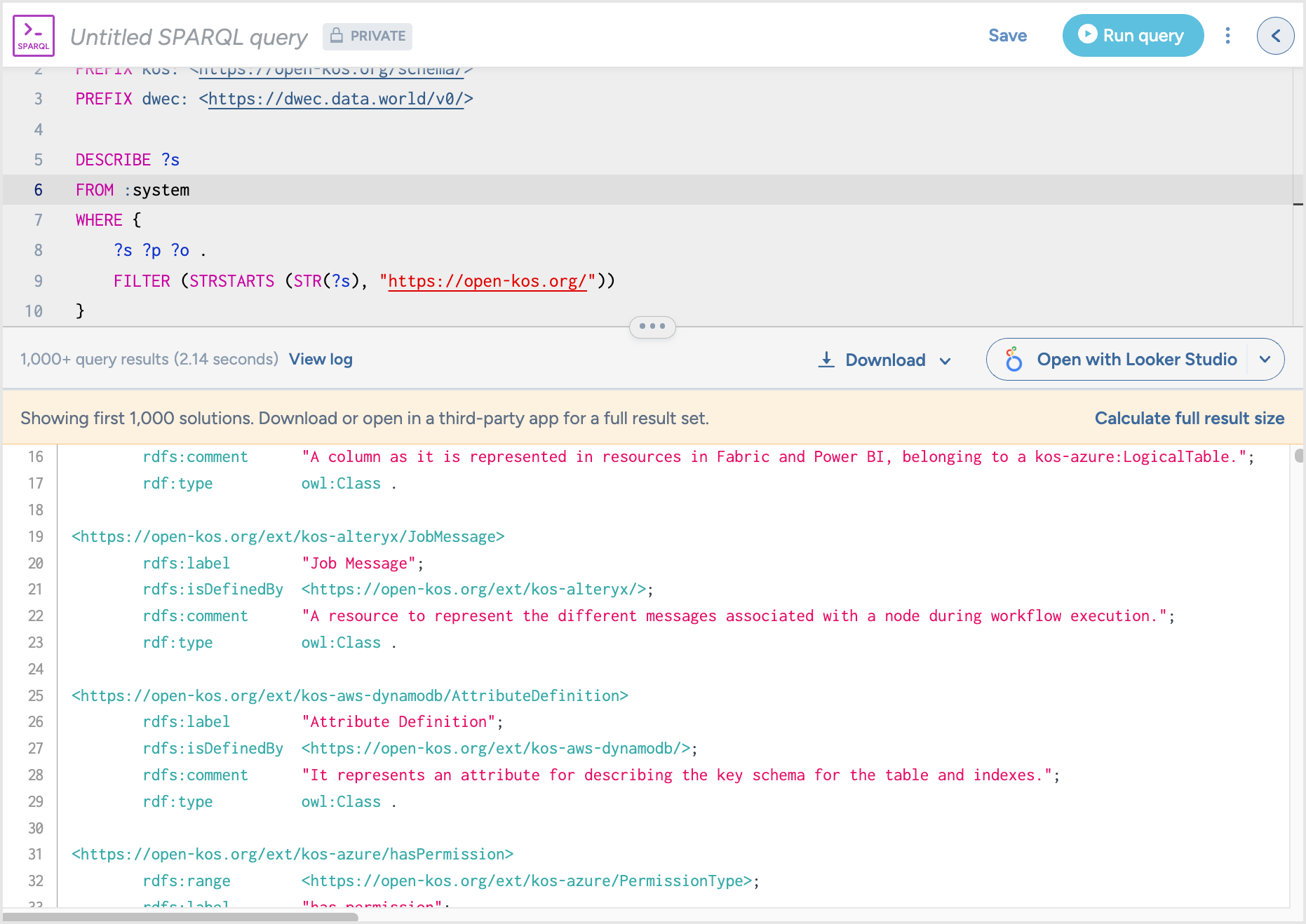Click the Looker Studio logo icon

point(1014,360)
